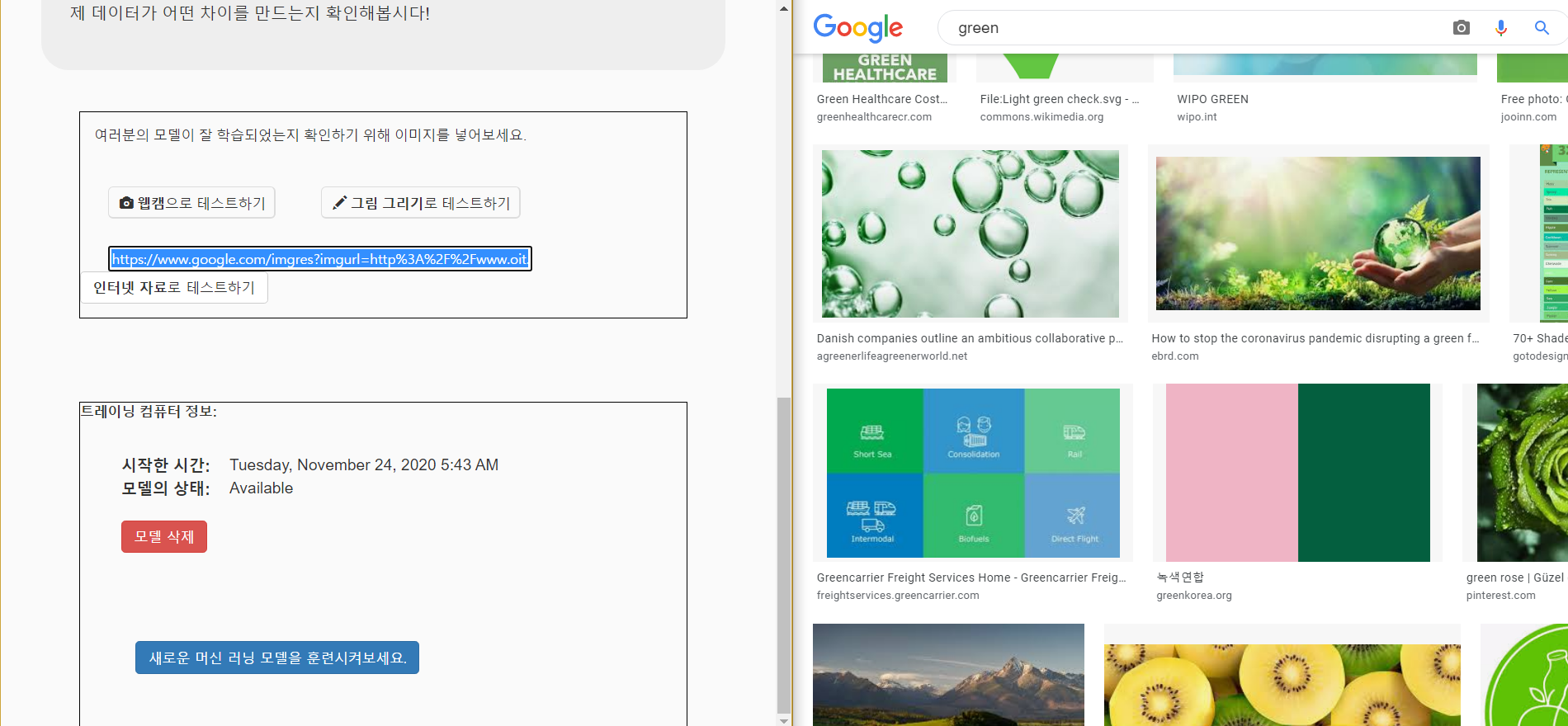1568x726 pixels.
Task: Click 'Free photo:' title link
Action: pos(1534,99)
